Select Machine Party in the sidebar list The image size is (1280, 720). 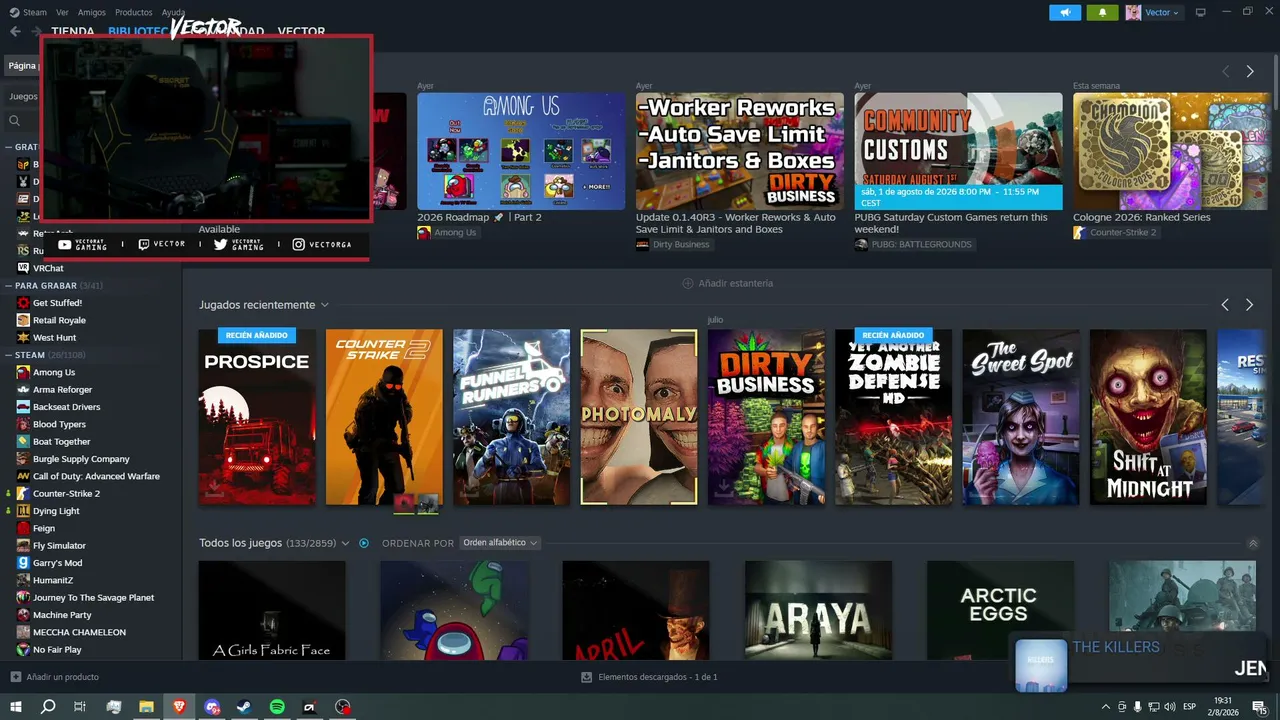tap(62, 615)
